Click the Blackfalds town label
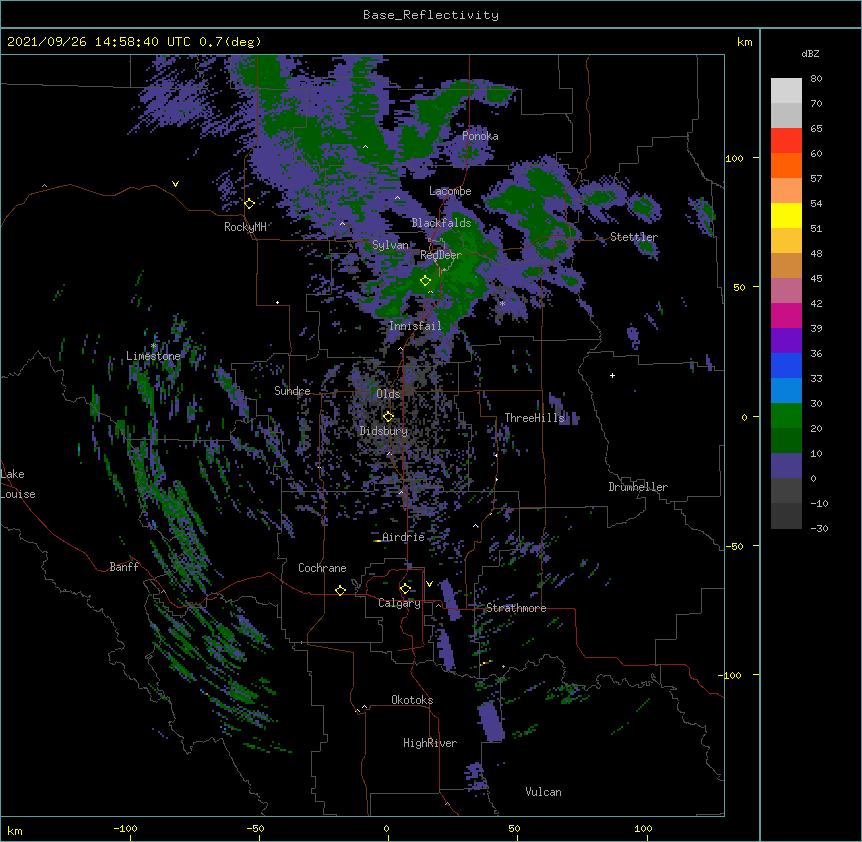The width and height of the screenshot is (862, 842). (441, 223)
